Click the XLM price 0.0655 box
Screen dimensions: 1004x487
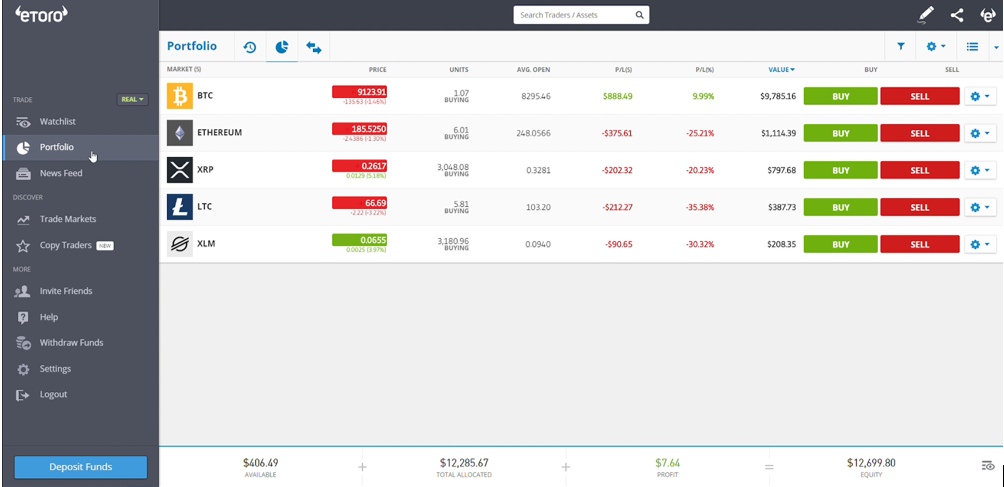click(359, 240)
